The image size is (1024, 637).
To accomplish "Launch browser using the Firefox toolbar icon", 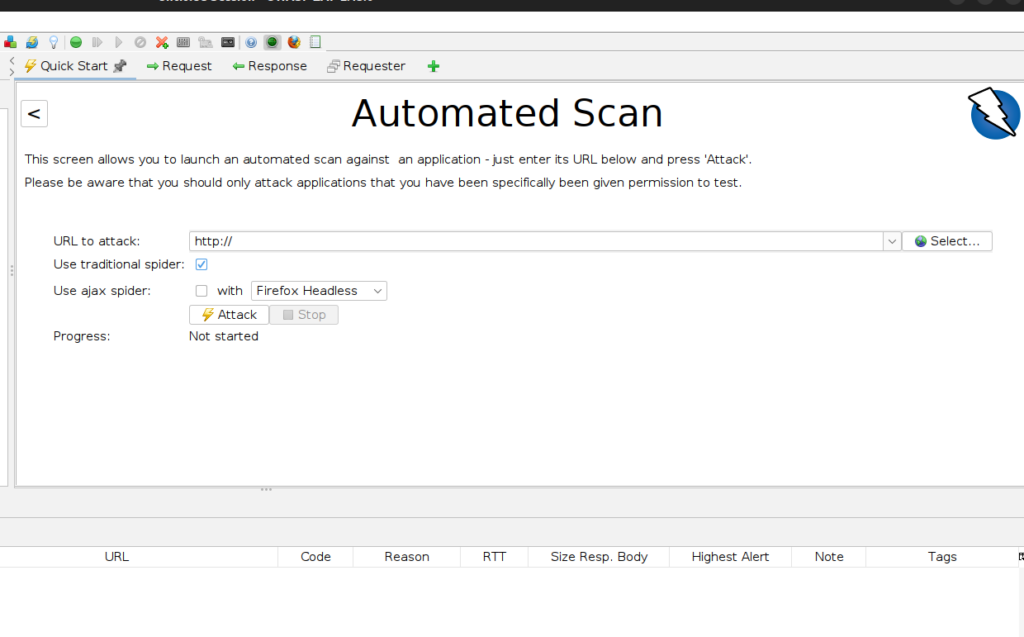I will click(294, 42).
